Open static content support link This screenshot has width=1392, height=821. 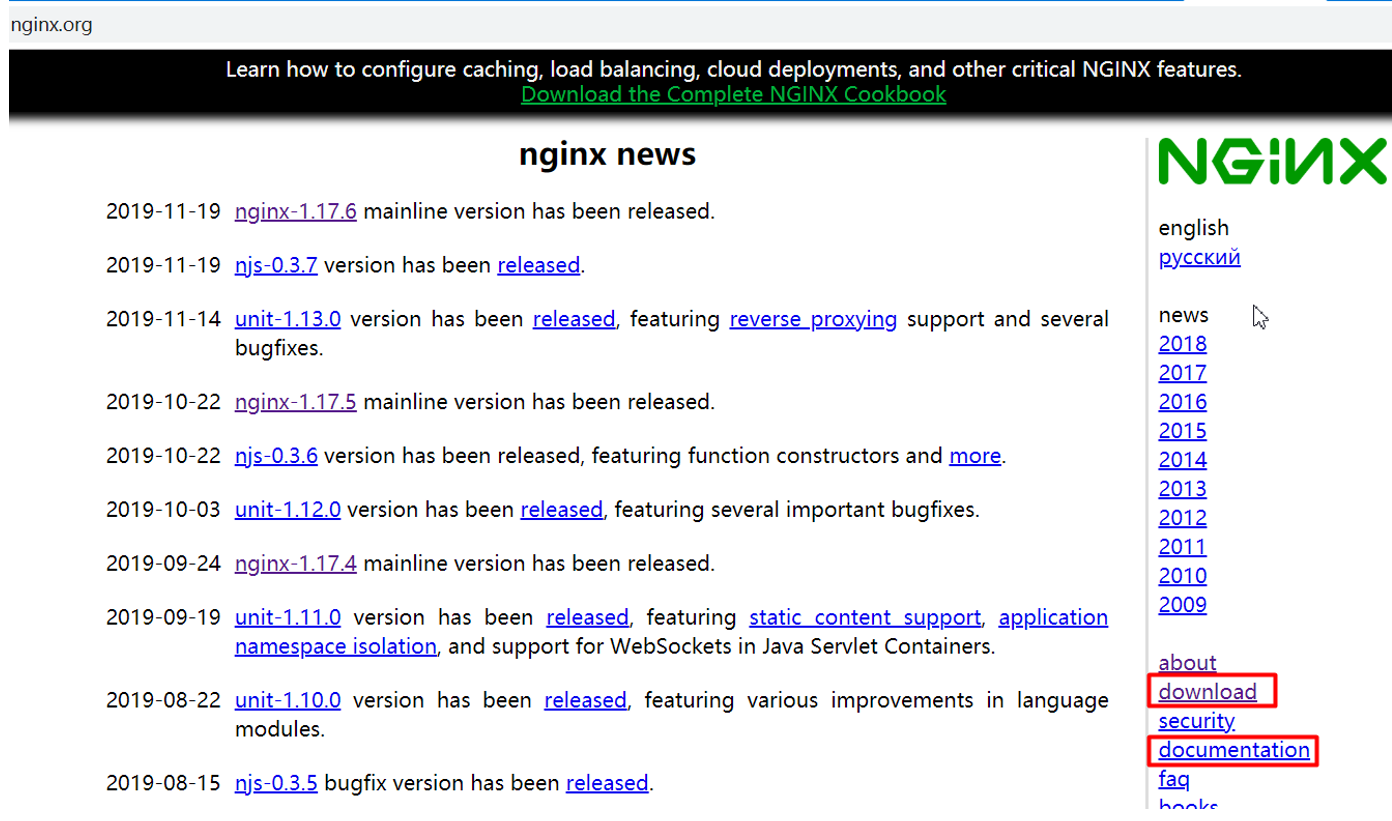point(865,617)
